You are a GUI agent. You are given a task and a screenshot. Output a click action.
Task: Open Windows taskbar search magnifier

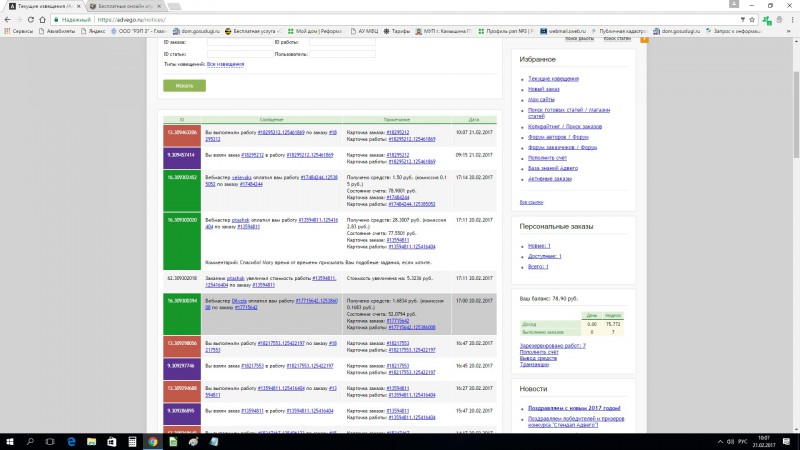click(x=30, y=442)
